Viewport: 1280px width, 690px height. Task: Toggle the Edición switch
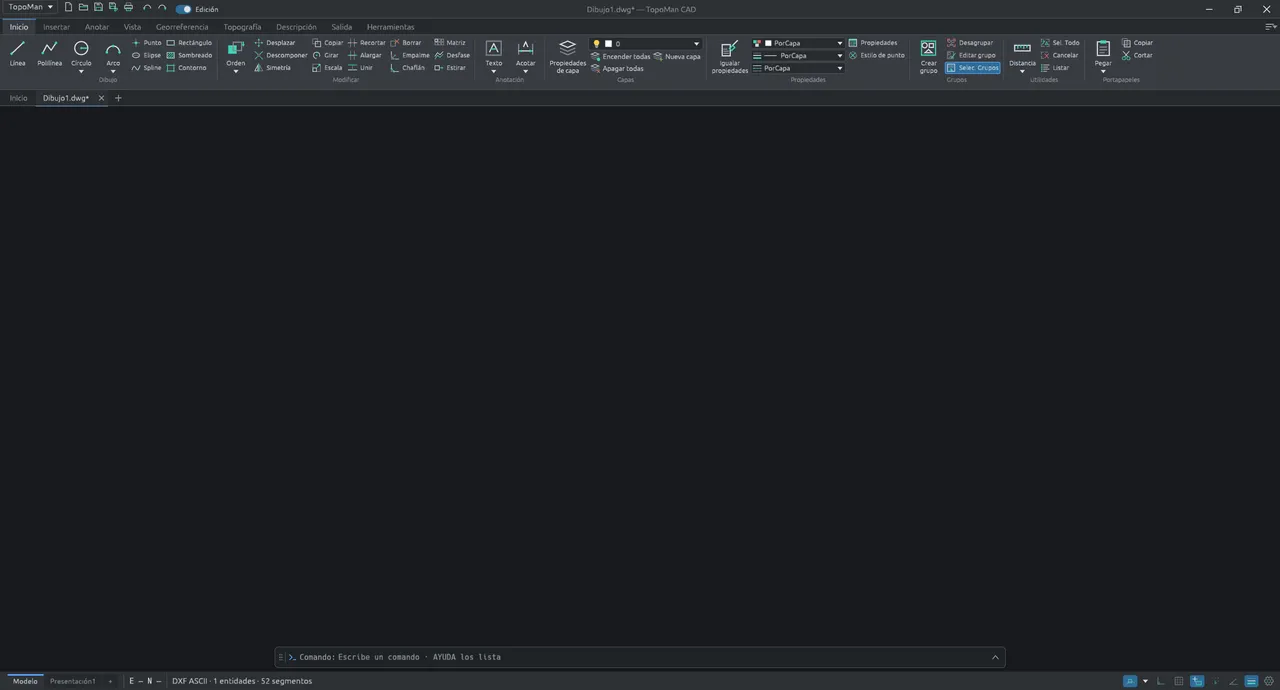click(x=184, y=9)
